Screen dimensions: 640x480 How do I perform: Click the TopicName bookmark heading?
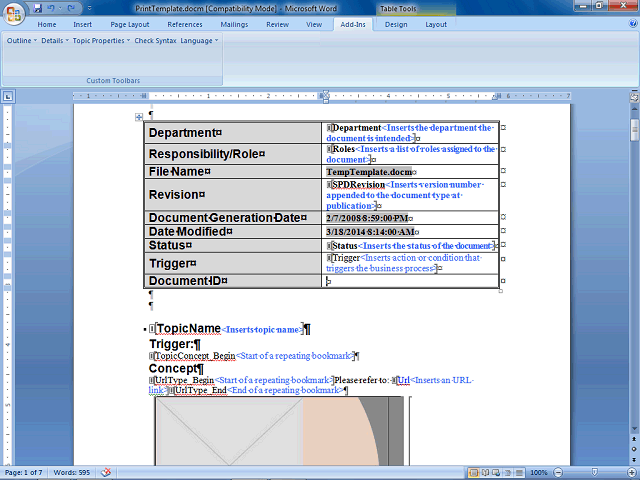(189, 329)
